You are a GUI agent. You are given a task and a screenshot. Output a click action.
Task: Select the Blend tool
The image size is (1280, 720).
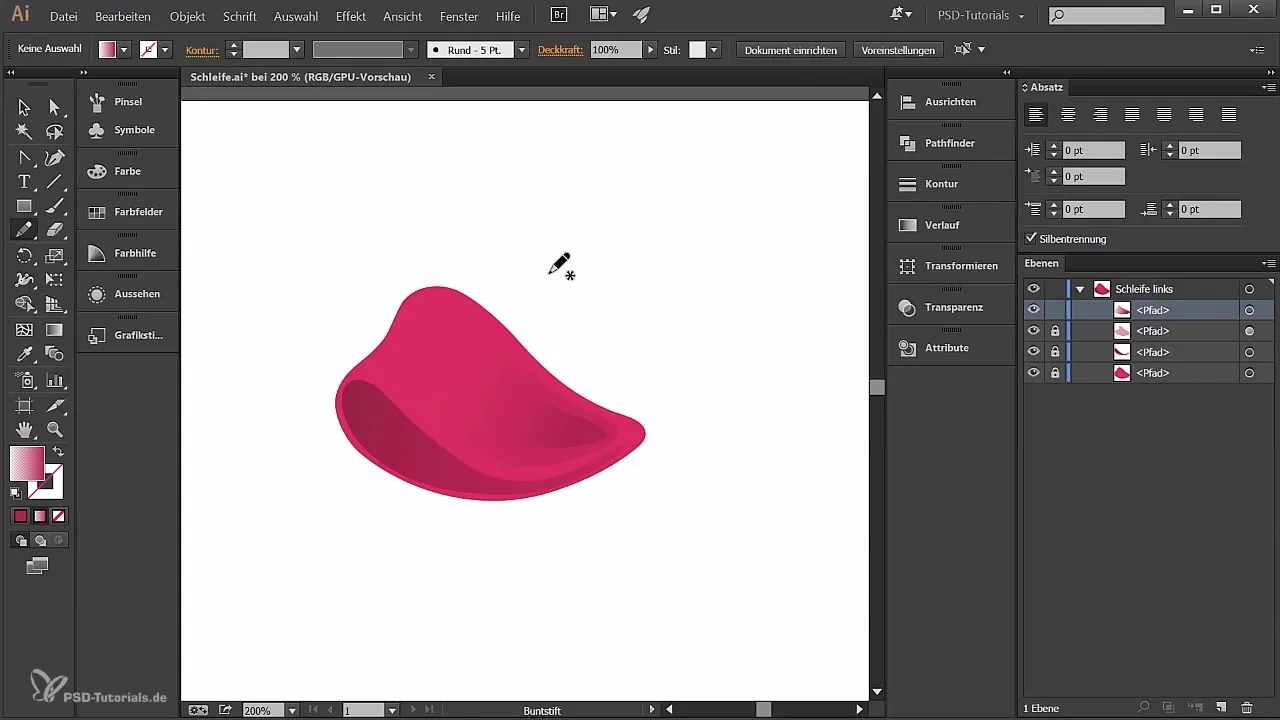[x=55, y=354]
